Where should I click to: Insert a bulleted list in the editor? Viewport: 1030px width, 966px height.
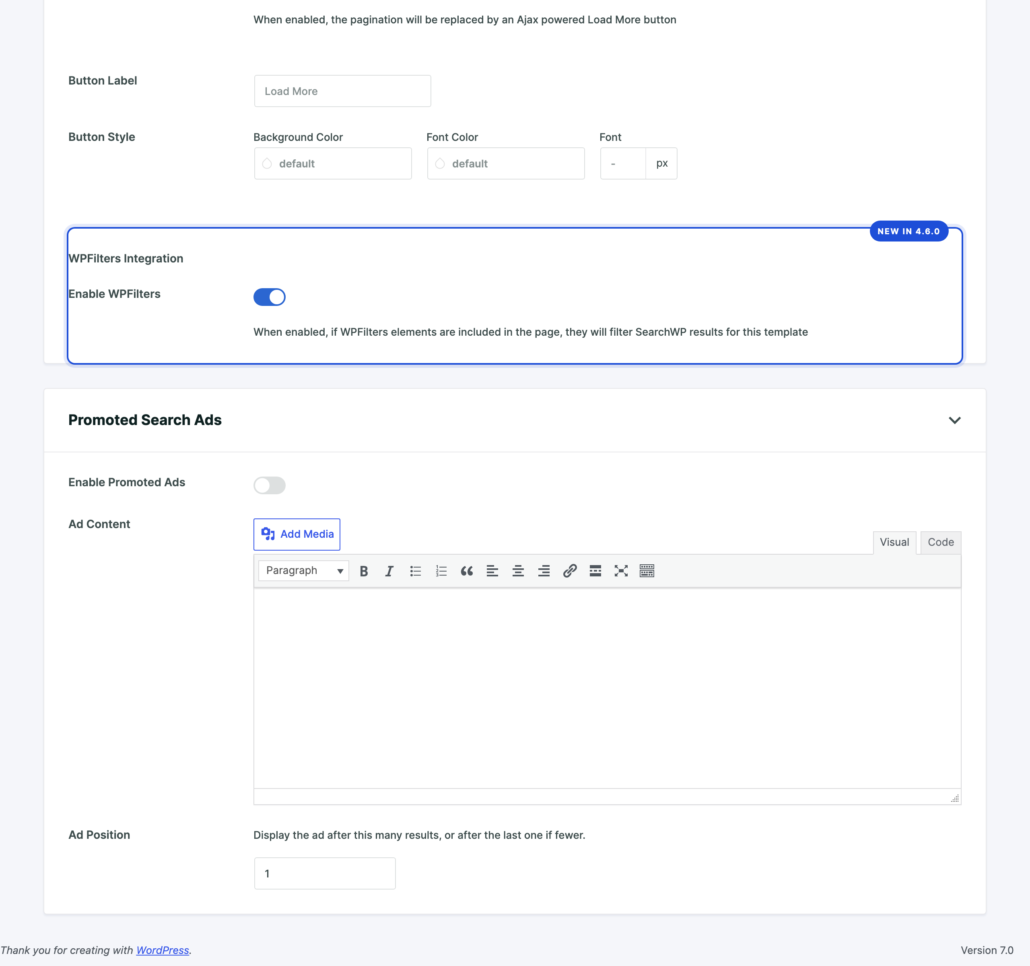415,571
